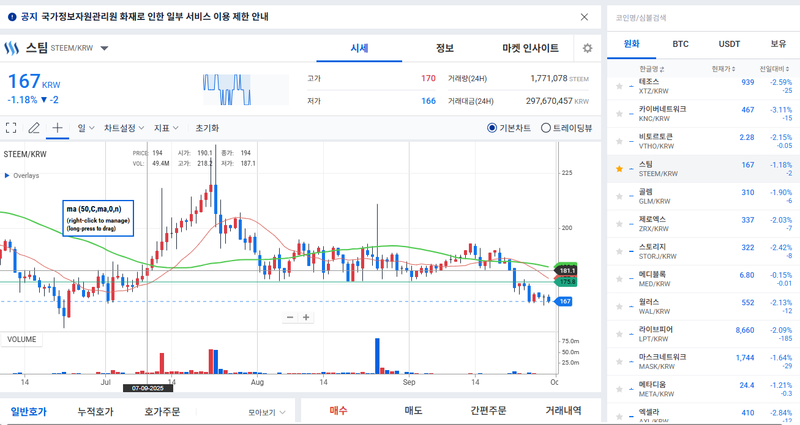800x425 pixels.
Task: Click the fullscreen chart icon
Action: coord(12,128)
